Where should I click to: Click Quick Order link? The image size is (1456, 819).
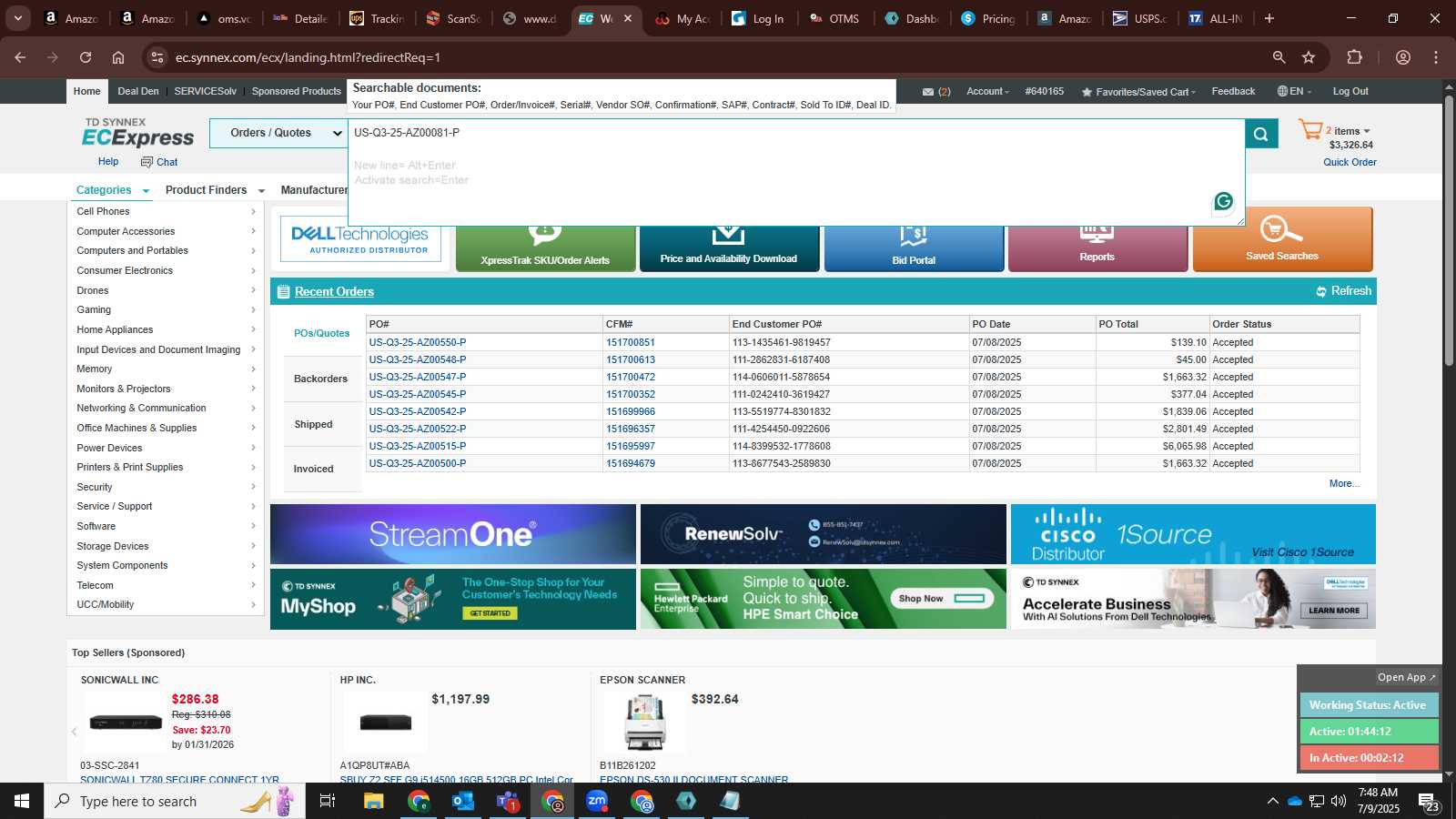click(1350, 162)
